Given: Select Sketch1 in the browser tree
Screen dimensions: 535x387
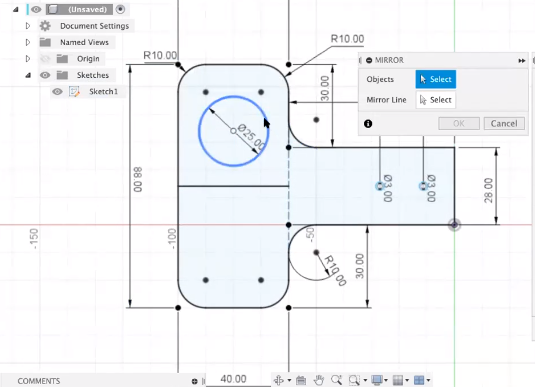Looking at the screenshot, I should coord(103,91).
